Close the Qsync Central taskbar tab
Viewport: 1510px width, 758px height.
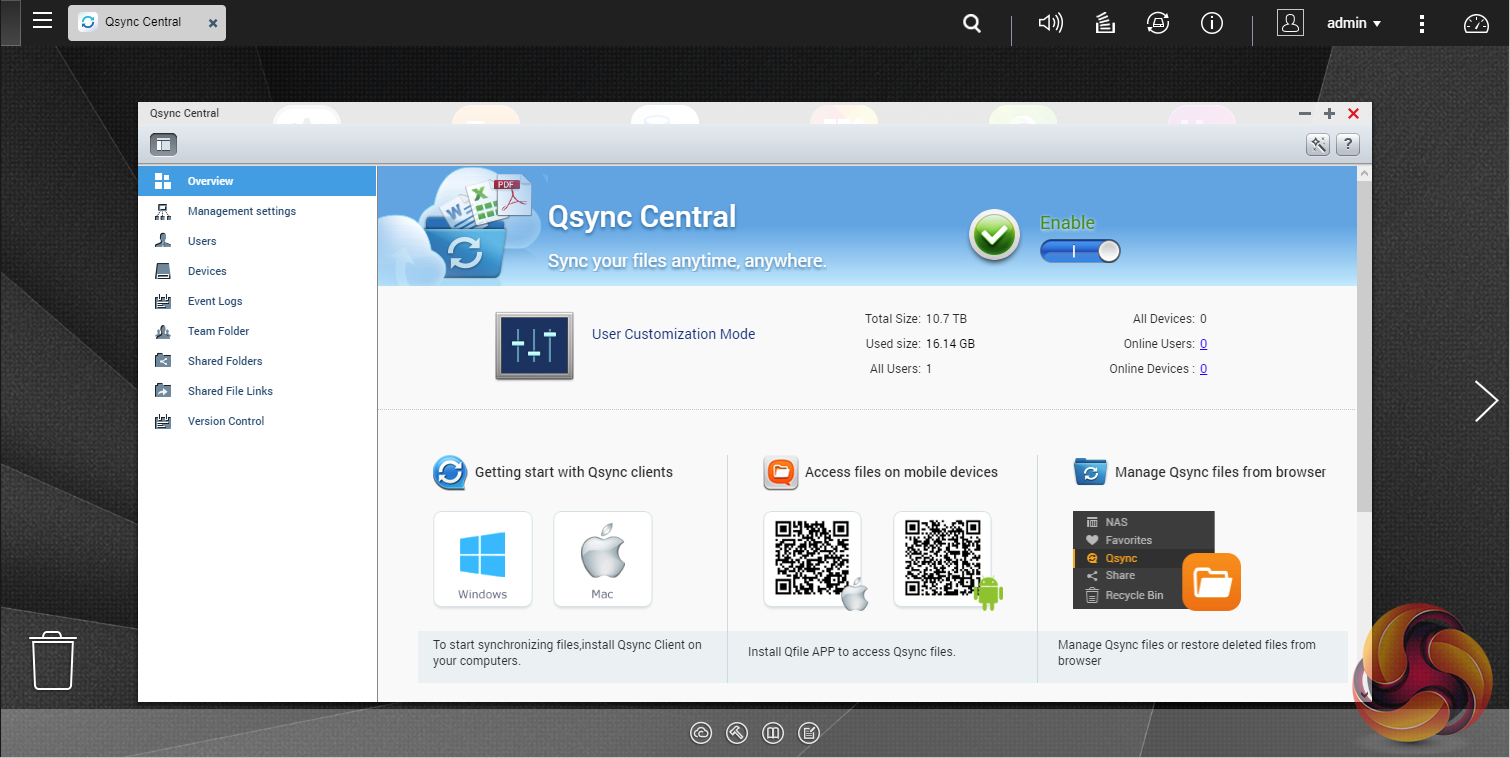pos(213,23)
